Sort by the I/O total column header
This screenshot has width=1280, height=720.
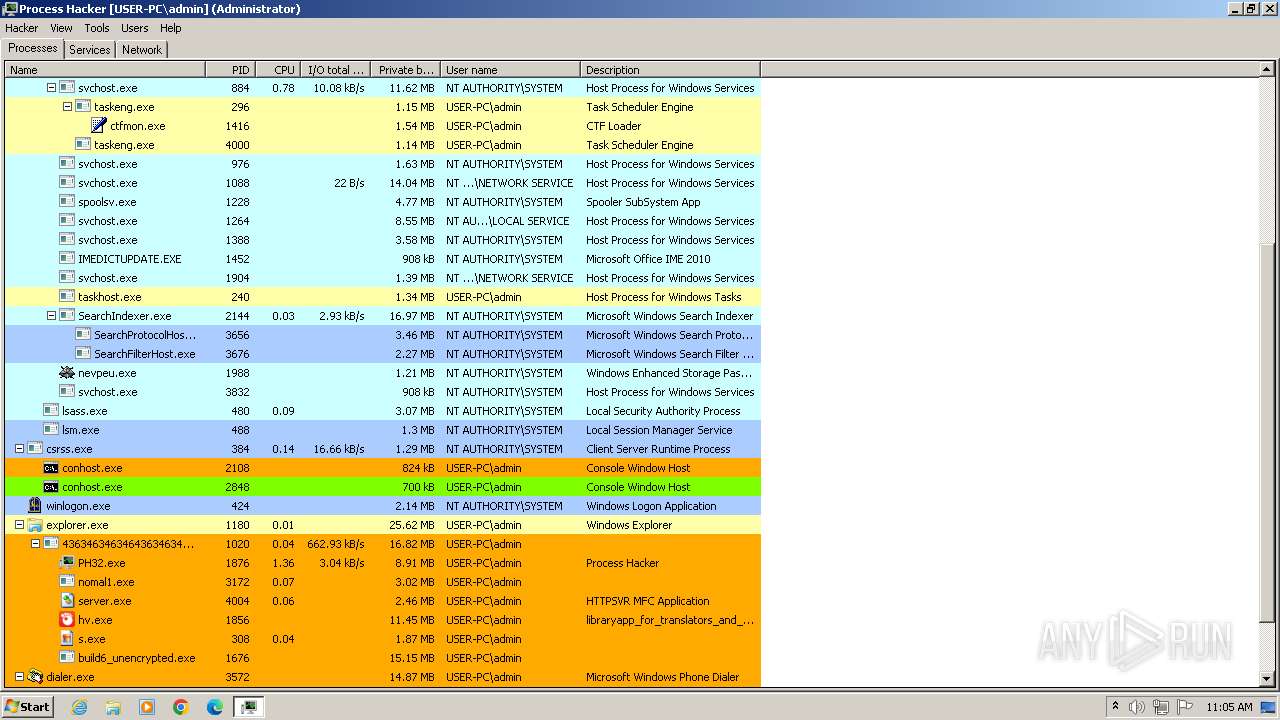click(x=334, y=70)
